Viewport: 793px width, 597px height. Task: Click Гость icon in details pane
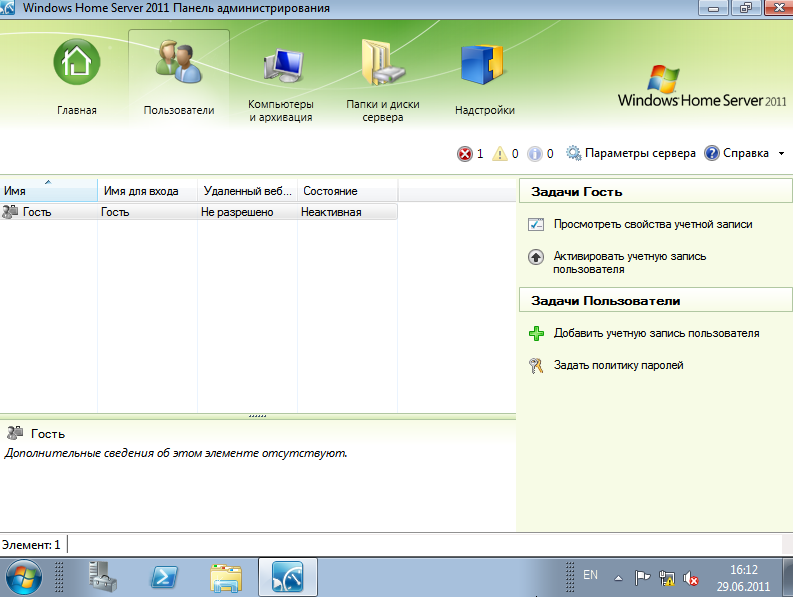(x=15, y=433)
